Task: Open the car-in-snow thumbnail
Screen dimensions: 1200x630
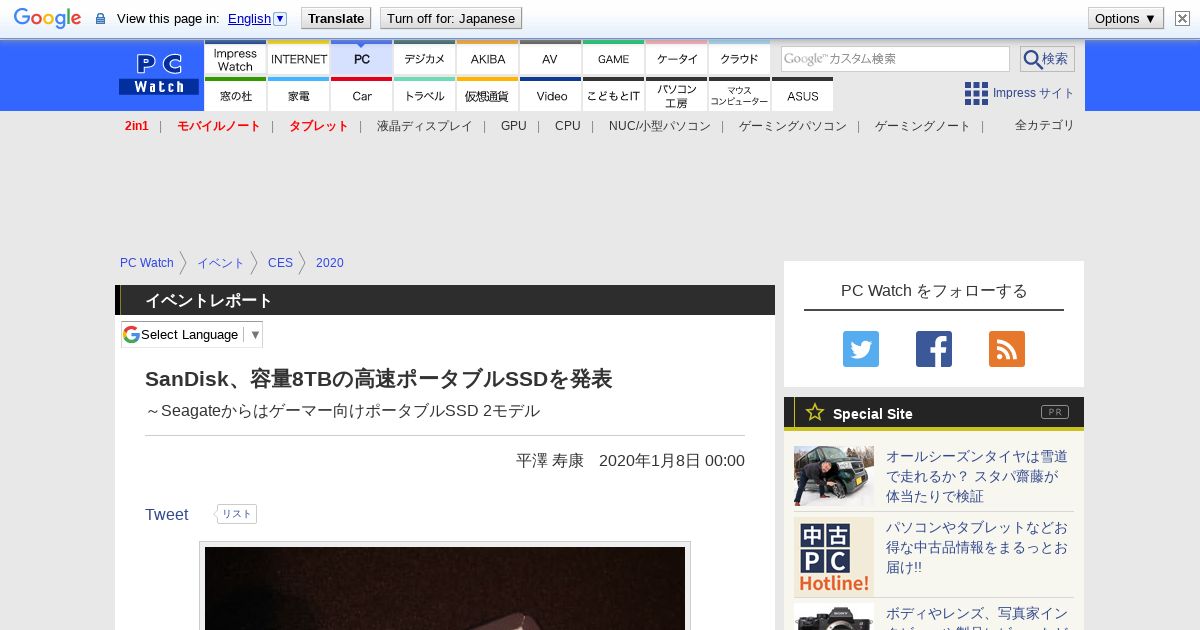Action: 834,476
